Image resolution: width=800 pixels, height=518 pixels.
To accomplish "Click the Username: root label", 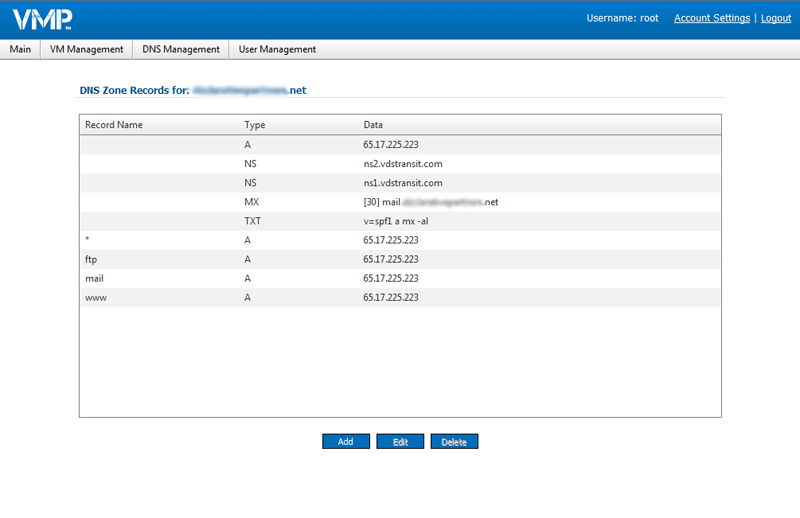I will [622, 18].
